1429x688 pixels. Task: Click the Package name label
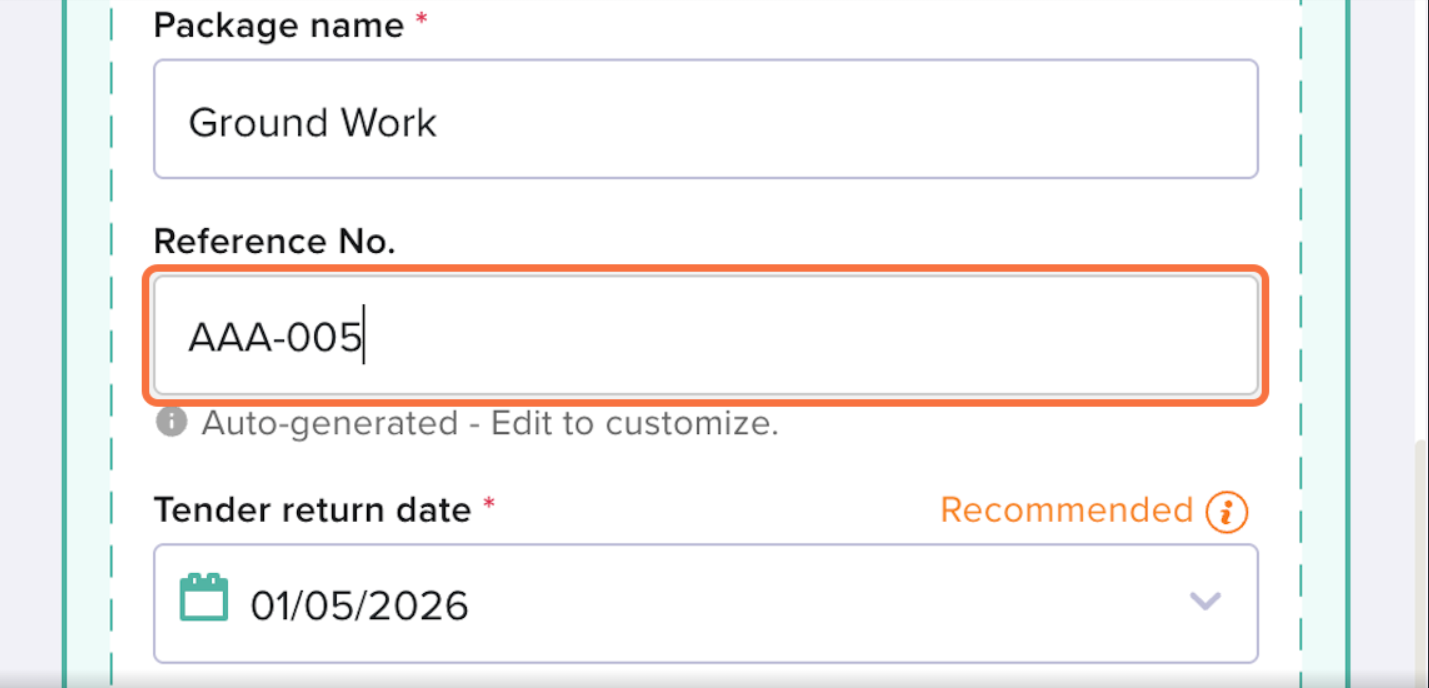[x=279, y=26]
